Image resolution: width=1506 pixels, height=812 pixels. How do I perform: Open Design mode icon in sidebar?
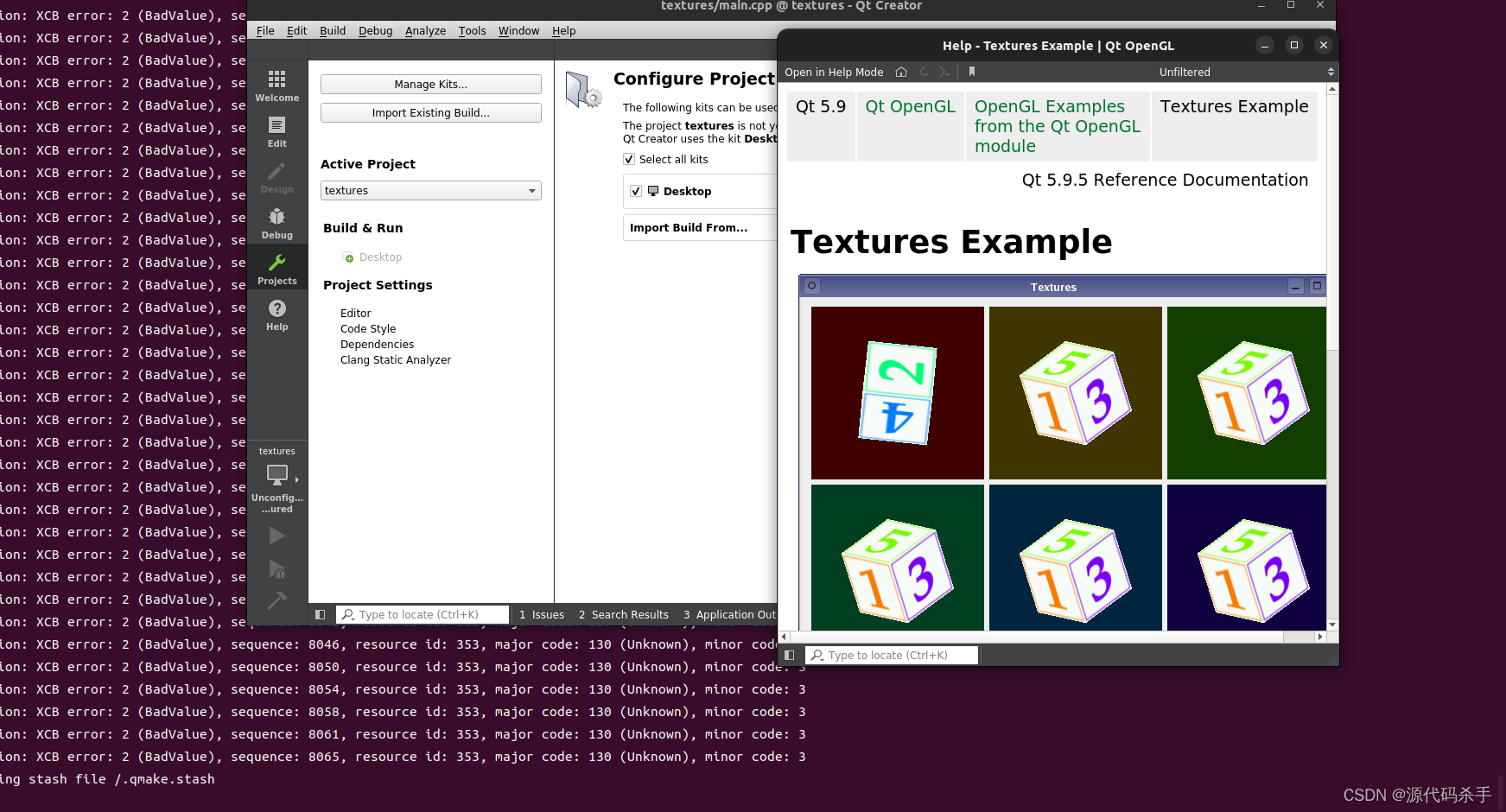pyautogui.click(x=276, y=178)
